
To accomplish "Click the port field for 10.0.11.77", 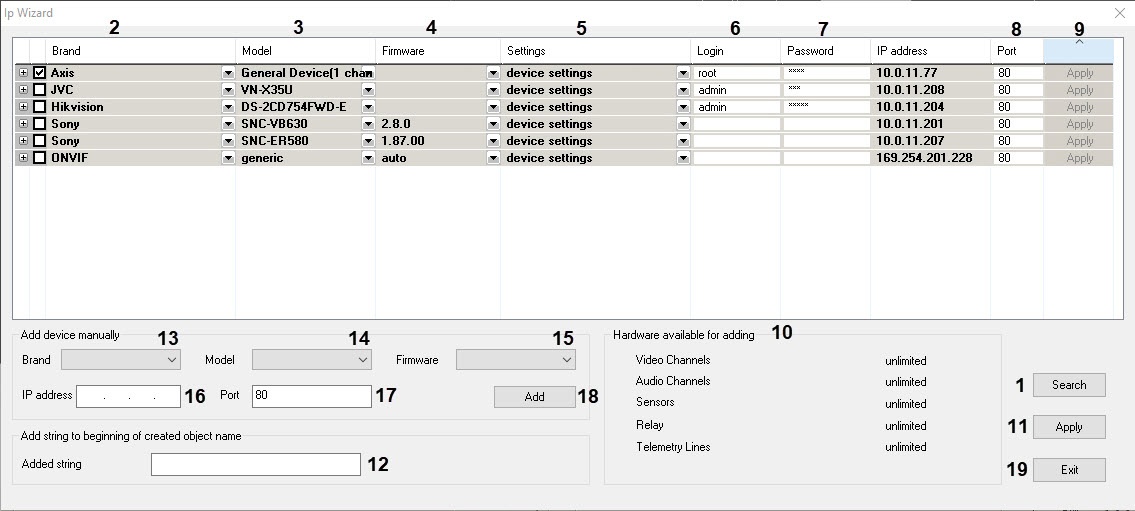I will (x=1018, y=73).
